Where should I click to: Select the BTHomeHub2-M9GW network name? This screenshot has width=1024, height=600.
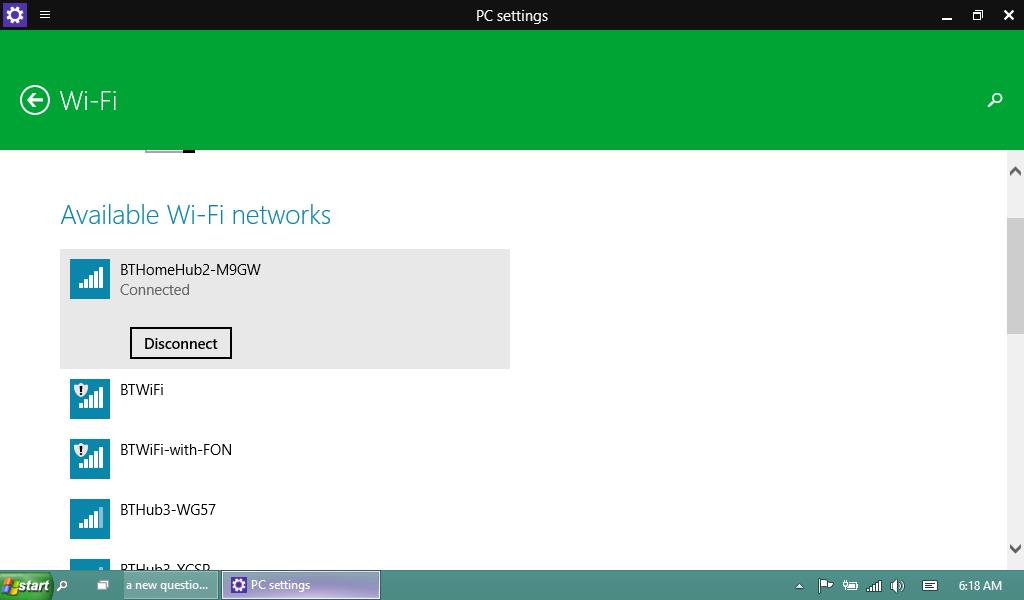pyautogui.click(x=190, y=270)
